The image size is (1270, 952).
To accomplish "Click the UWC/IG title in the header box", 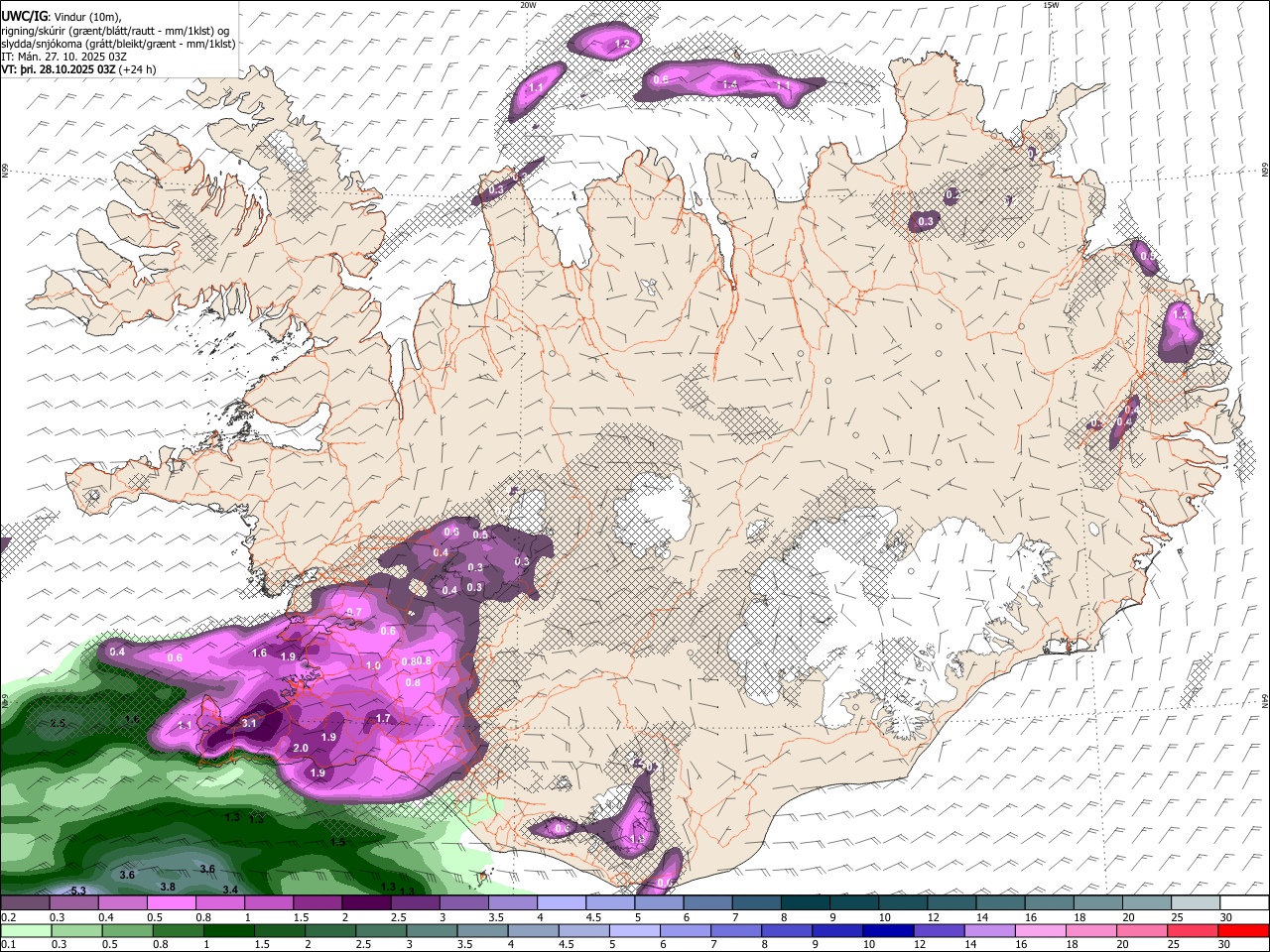I will [23, 16].
